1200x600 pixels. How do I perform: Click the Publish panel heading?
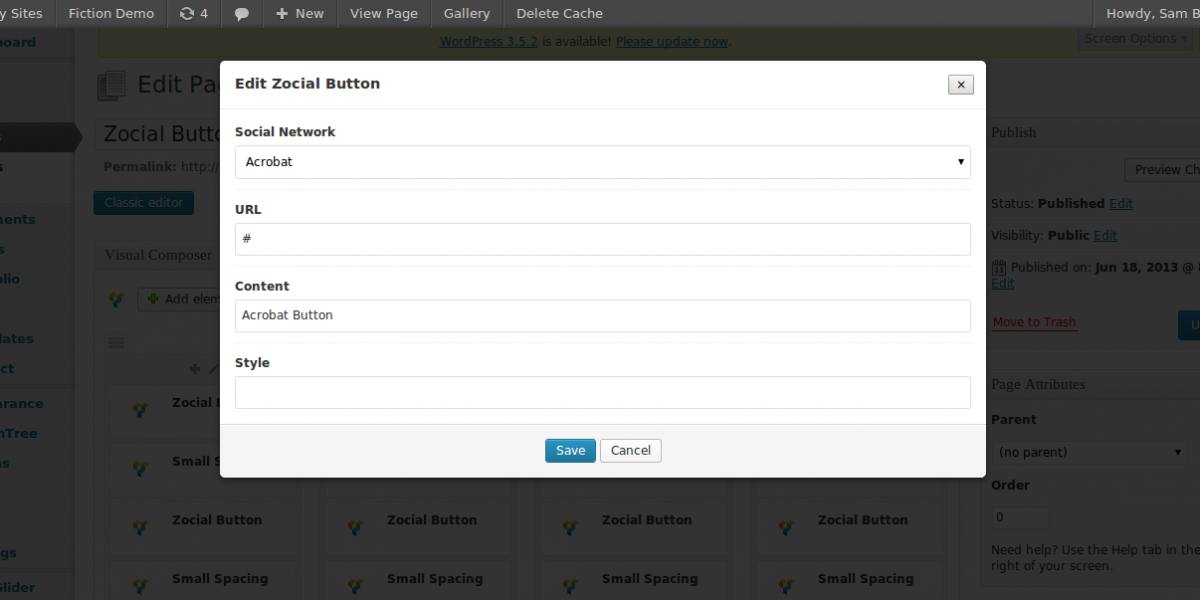[1014, 133]
